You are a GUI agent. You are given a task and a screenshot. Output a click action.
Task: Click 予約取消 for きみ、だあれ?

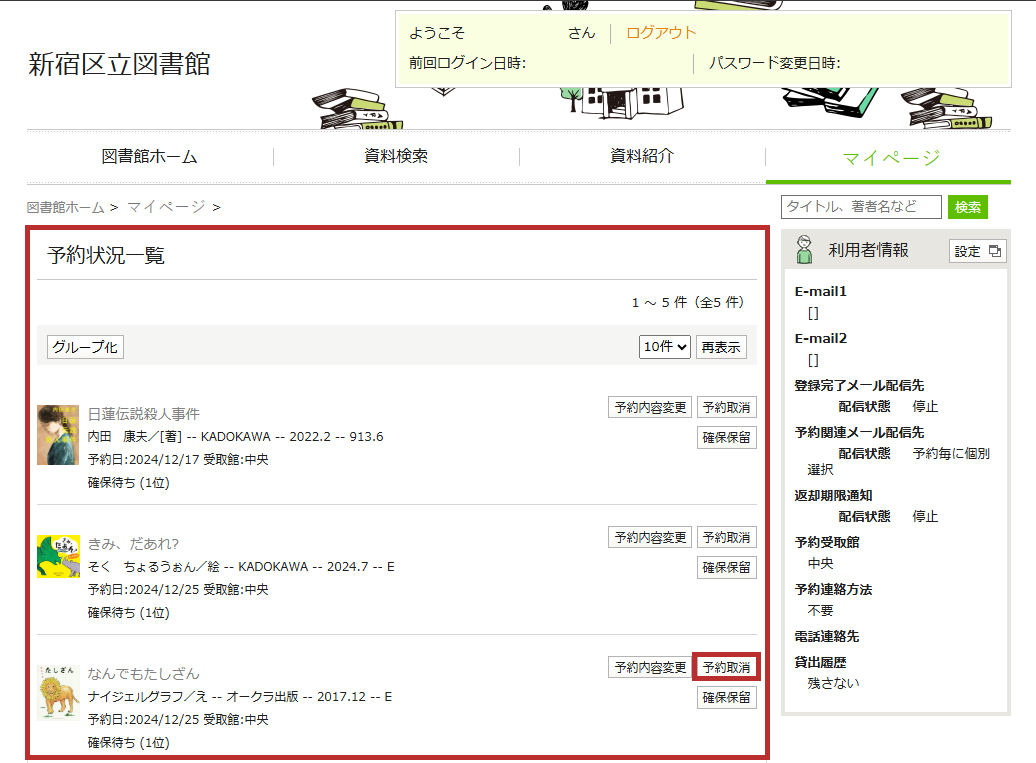click(x=727, y=538)
